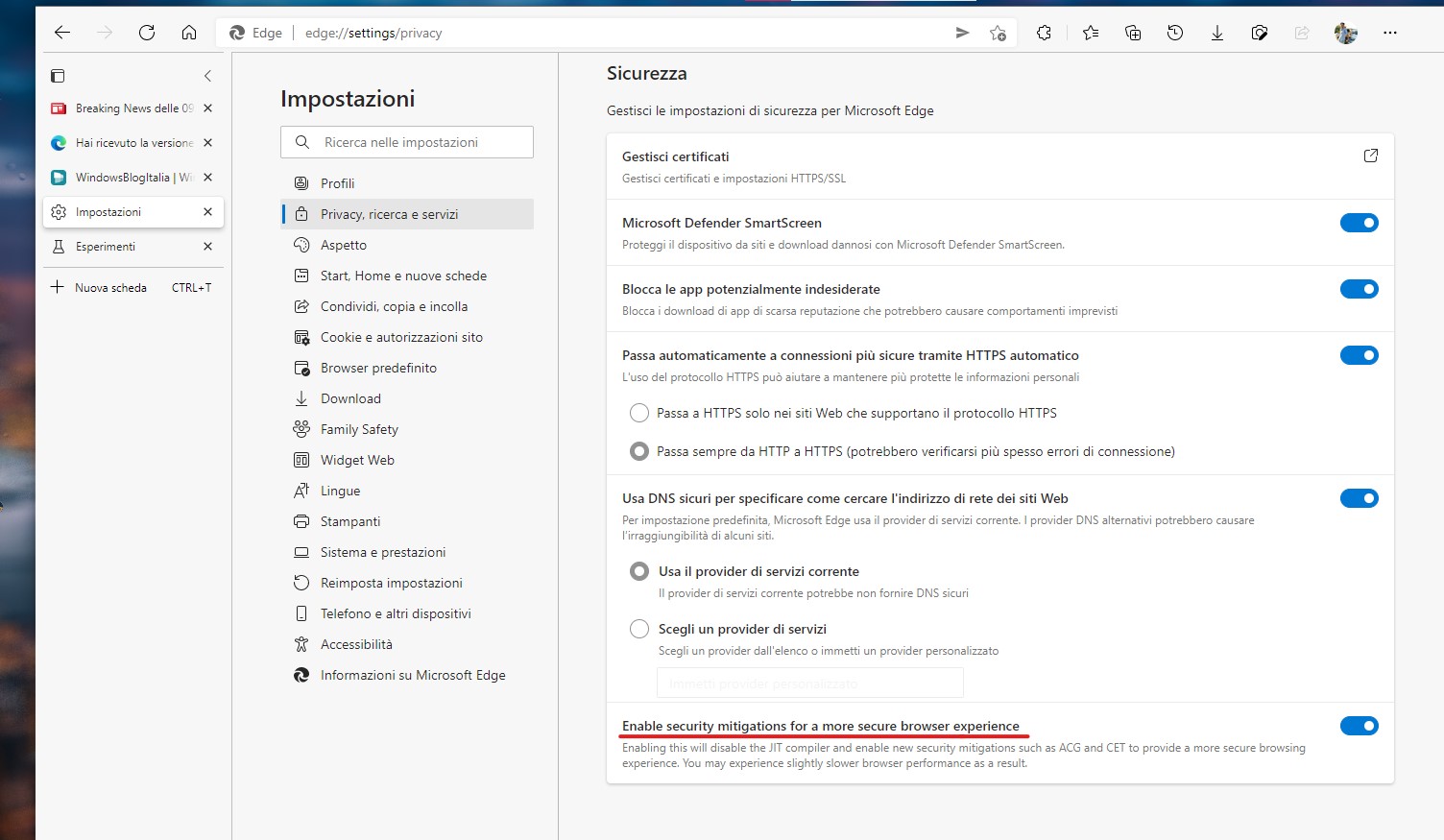Image resolution: width=1444 pixels, height=840 pixels.
Task: Click the share icon in toolbar
Action: coord(1302,33)
